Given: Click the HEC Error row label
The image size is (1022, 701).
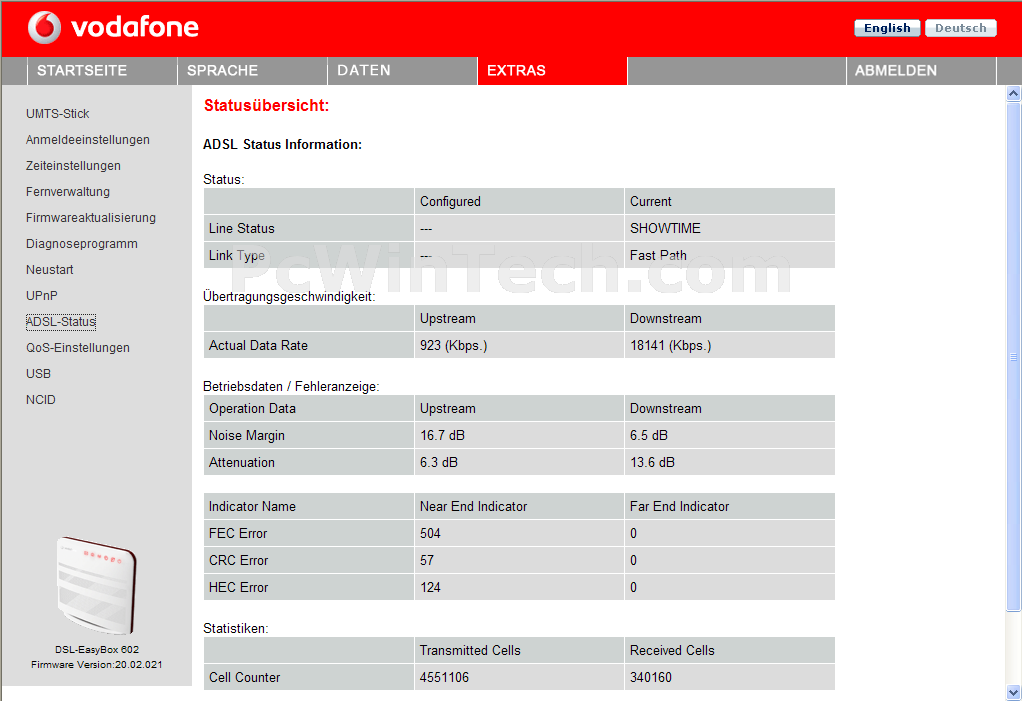Looking at the screenshot, I should (239, 588).
